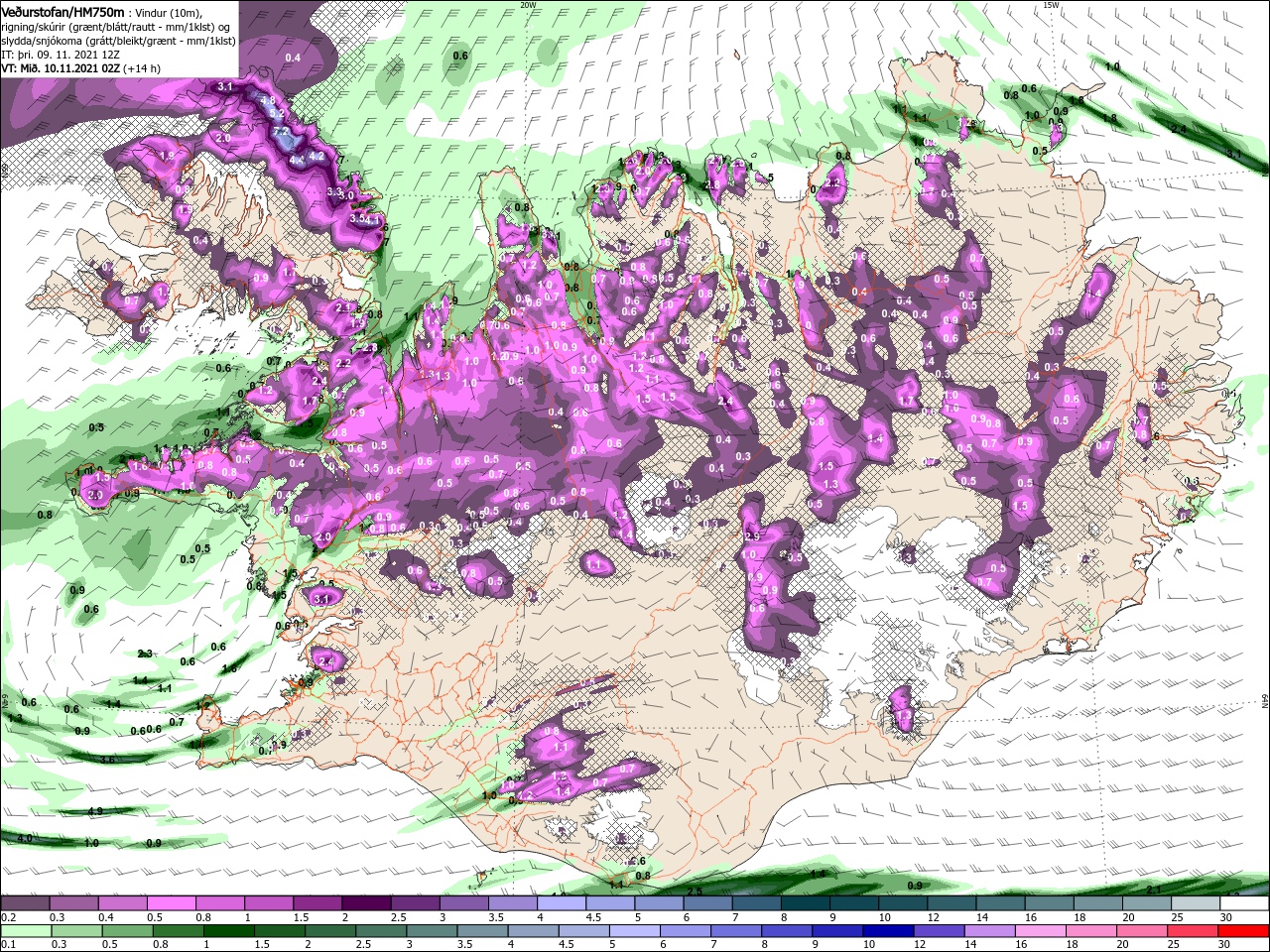The height and width of the screenshot is (952, 1270).
Task: Click the white swatch ending the snow legend
Action: (1244, 902)
